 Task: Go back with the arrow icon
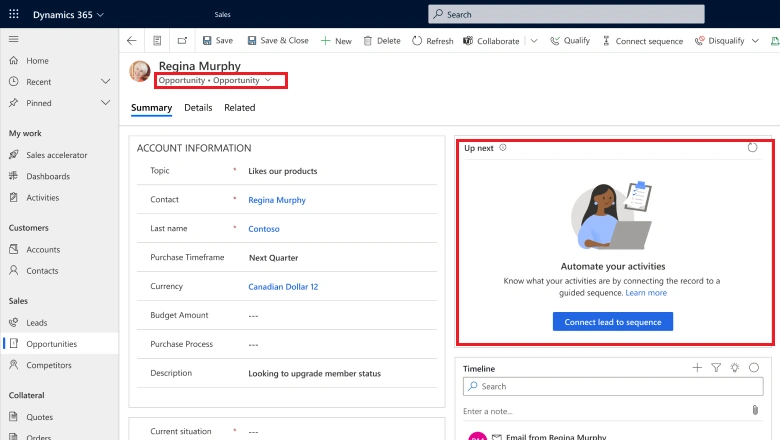(132, 41)
